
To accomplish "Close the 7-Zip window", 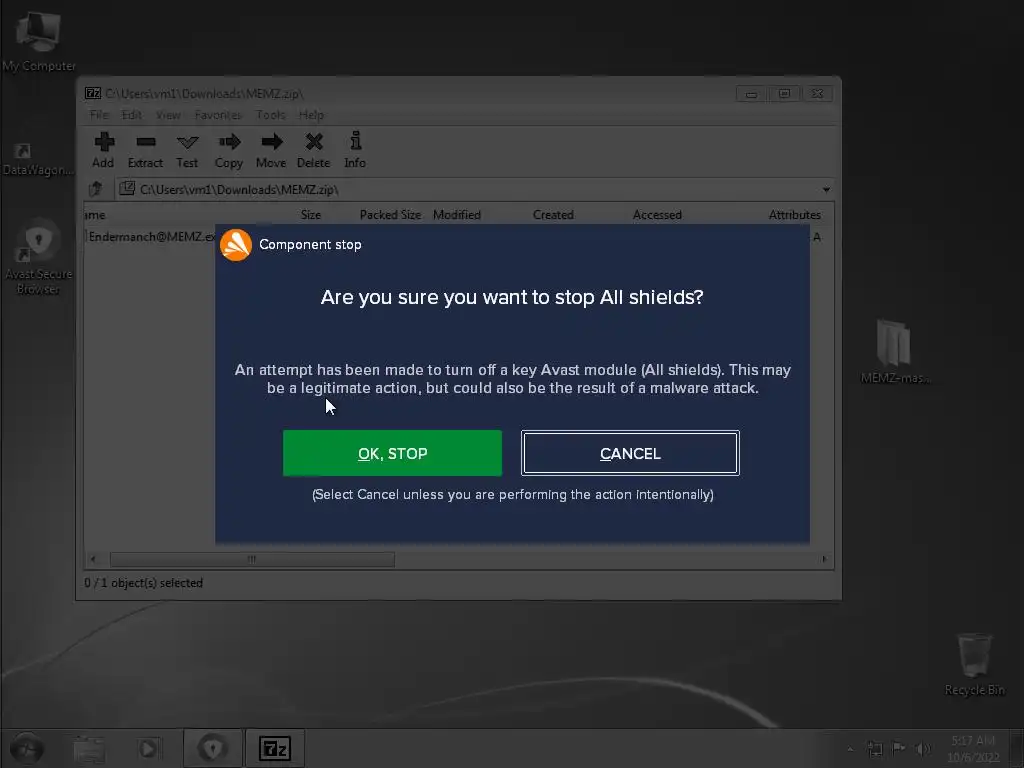I will [818, 94].
